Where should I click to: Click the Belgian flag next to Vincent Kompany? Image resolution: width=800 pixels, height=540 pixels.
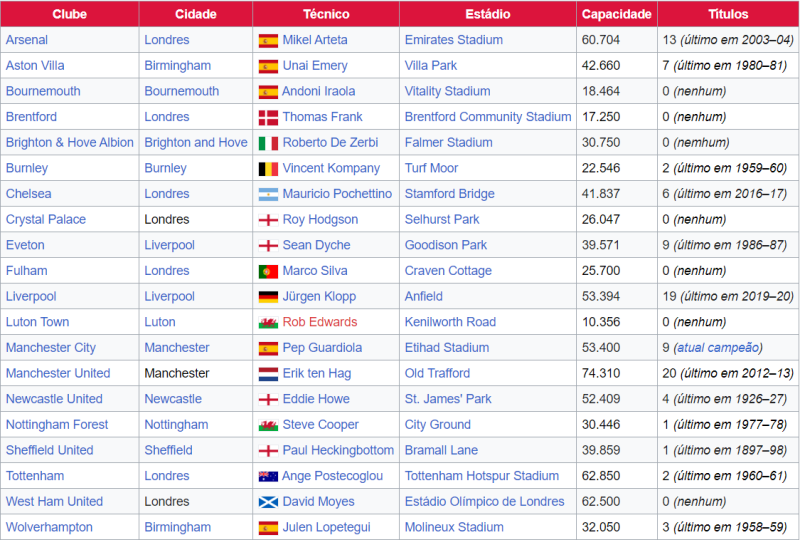point(268,169)
